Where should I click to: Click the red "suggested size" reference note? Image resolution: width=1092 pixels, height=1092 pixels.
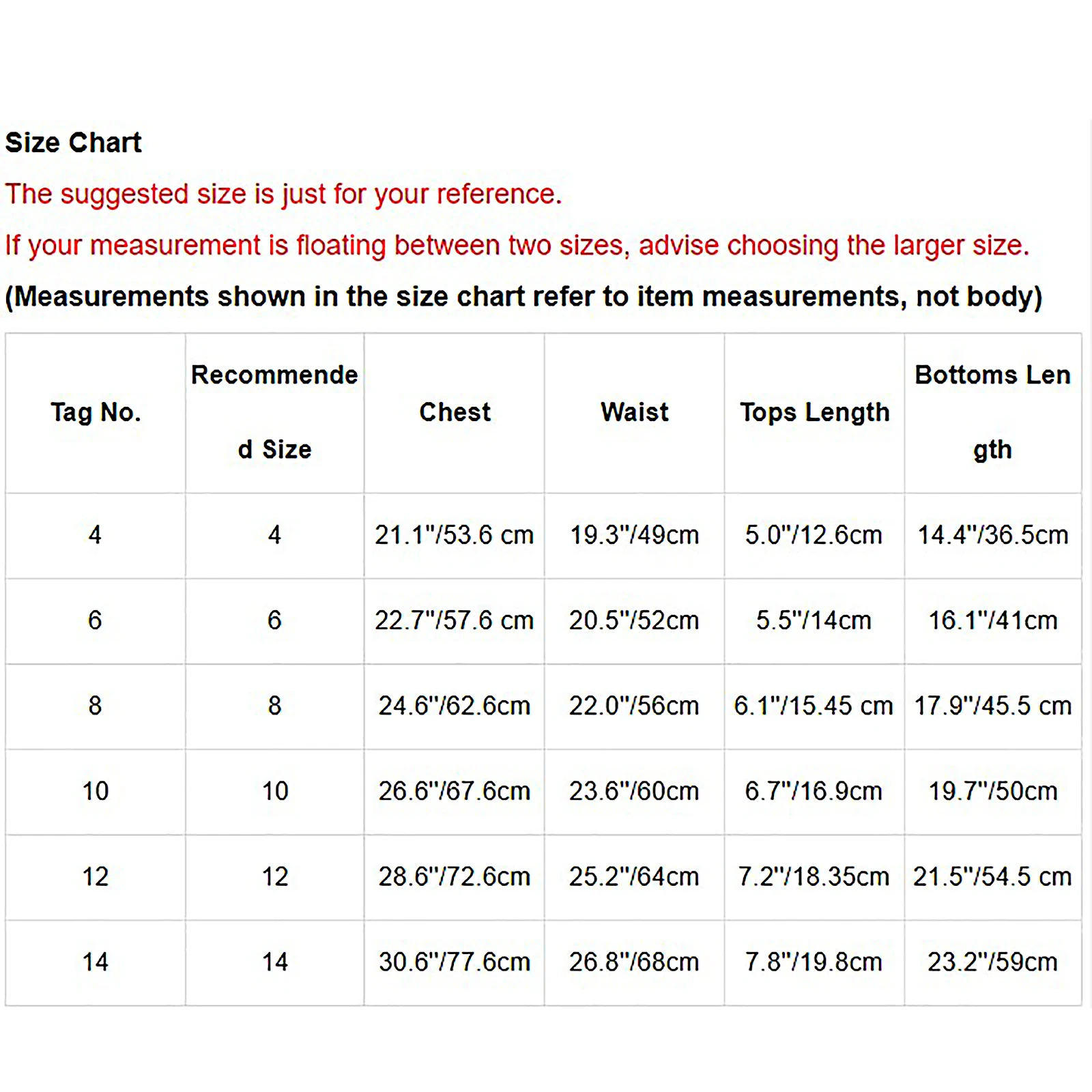click(x=283, y=194)
